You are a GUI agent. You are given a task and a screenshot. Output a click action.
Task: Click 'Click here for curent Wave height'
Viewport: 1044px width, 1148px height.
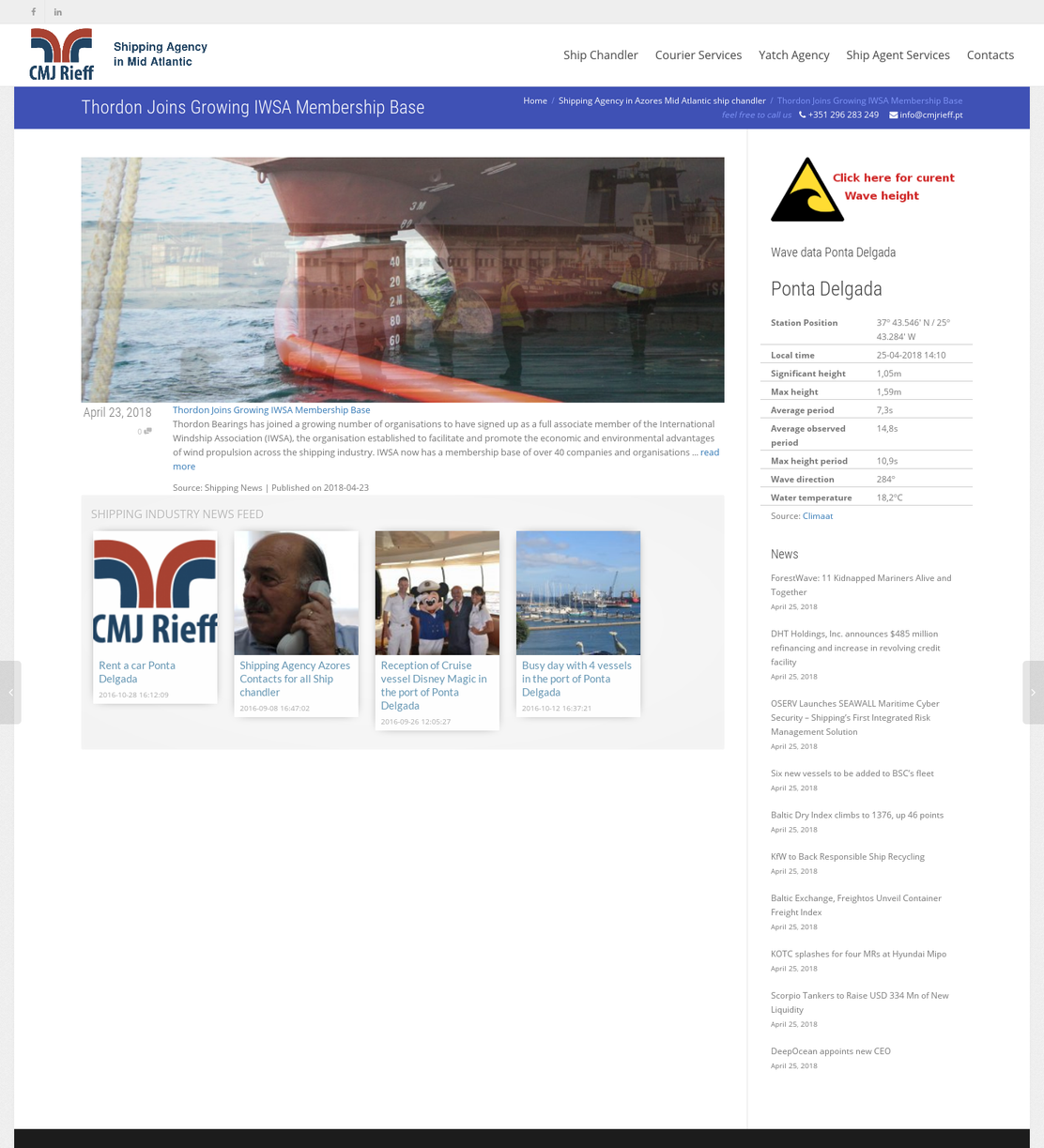coord(893,187)
